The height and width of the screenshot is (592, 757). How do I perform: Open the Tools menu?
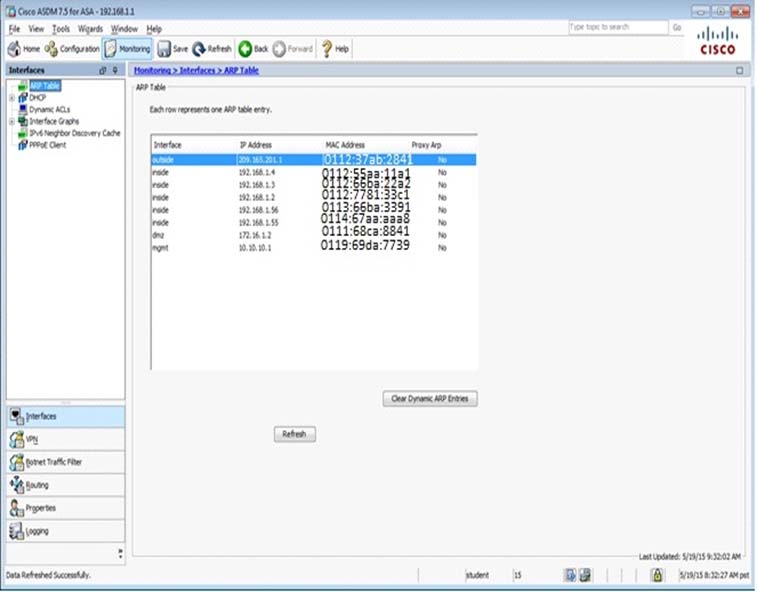click(x=61, y=29)
